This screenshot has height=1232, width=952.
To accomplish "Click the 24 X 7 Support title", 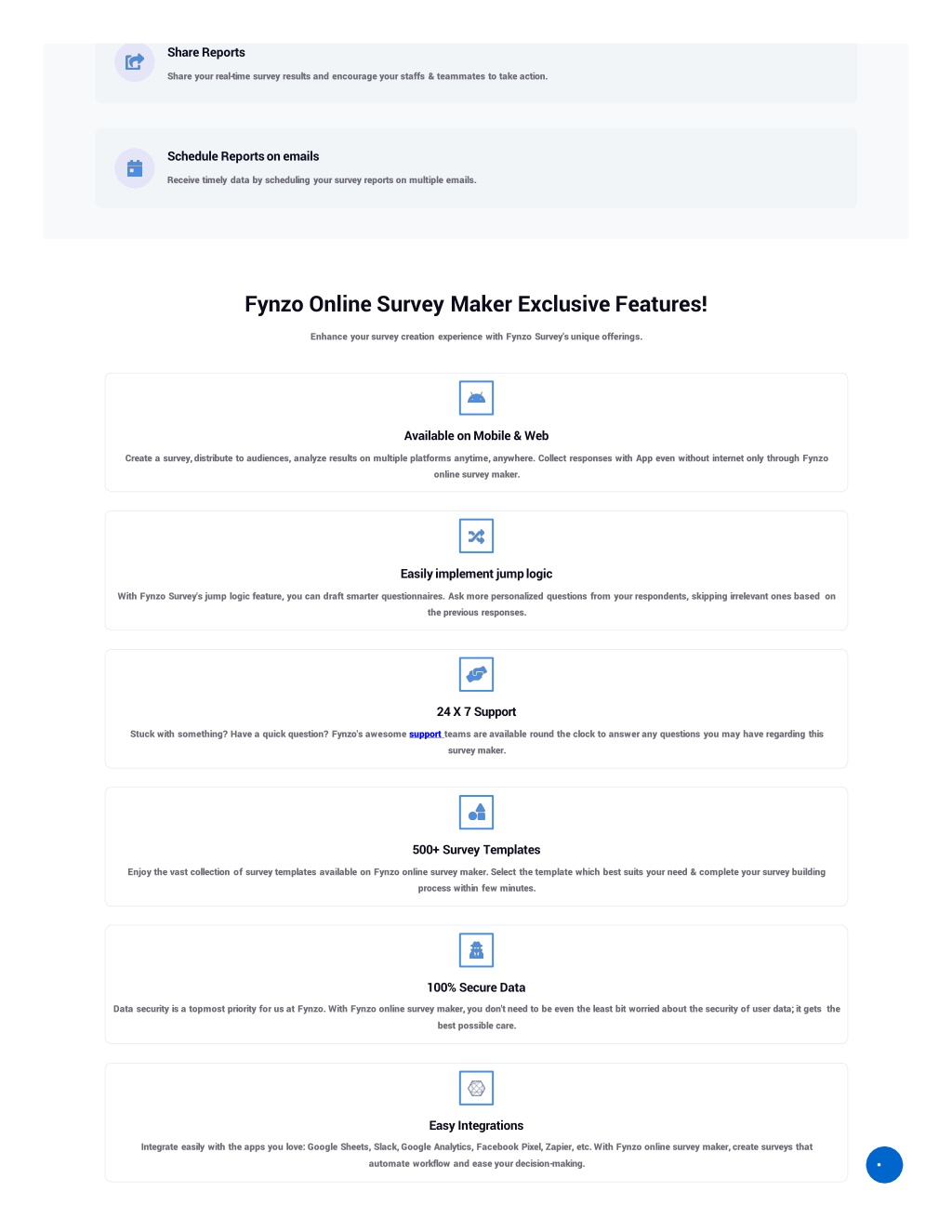I will pos(476,712).
